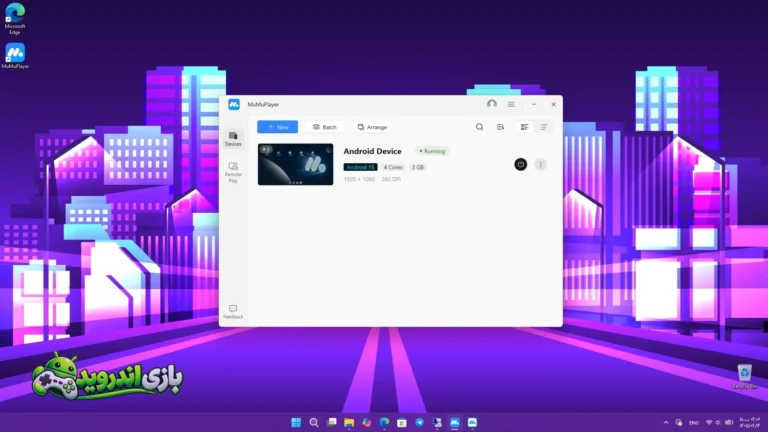Open Feedback in the sidebar
The height and width of the screenshot is (432, 768).
[233, 312]
